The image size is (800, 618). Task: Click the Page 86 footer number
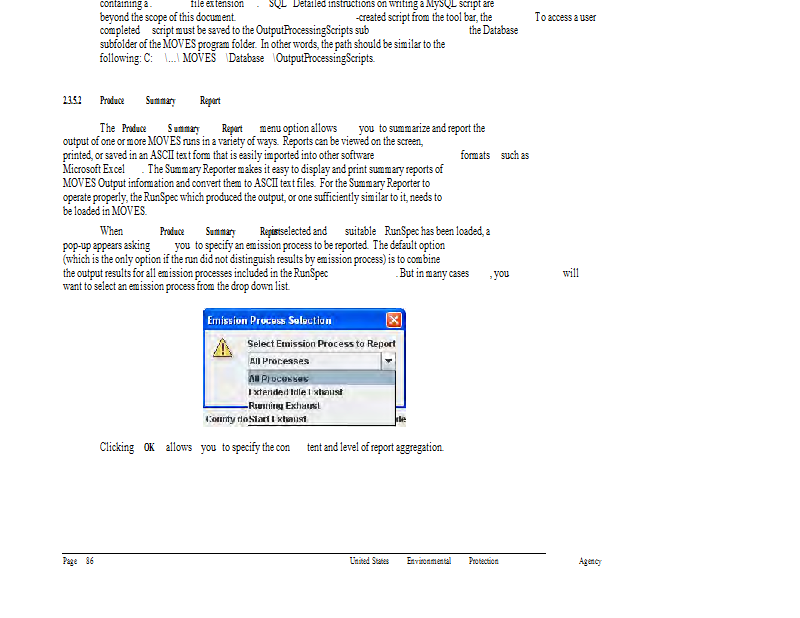pos(78,561)
